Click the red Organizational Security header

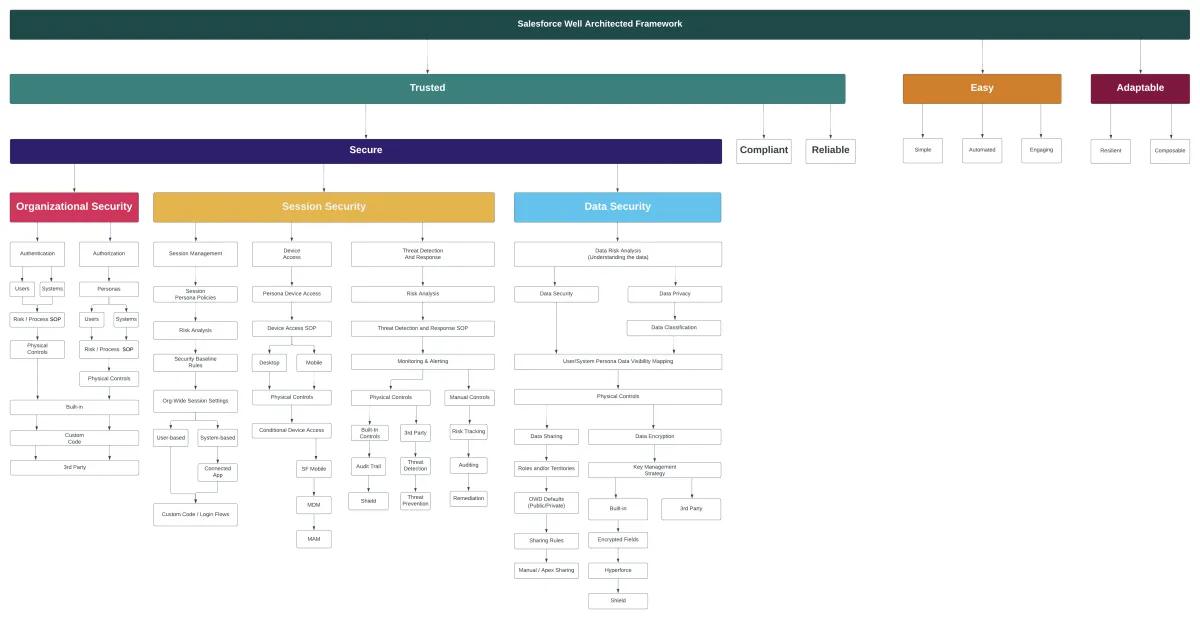74,207
